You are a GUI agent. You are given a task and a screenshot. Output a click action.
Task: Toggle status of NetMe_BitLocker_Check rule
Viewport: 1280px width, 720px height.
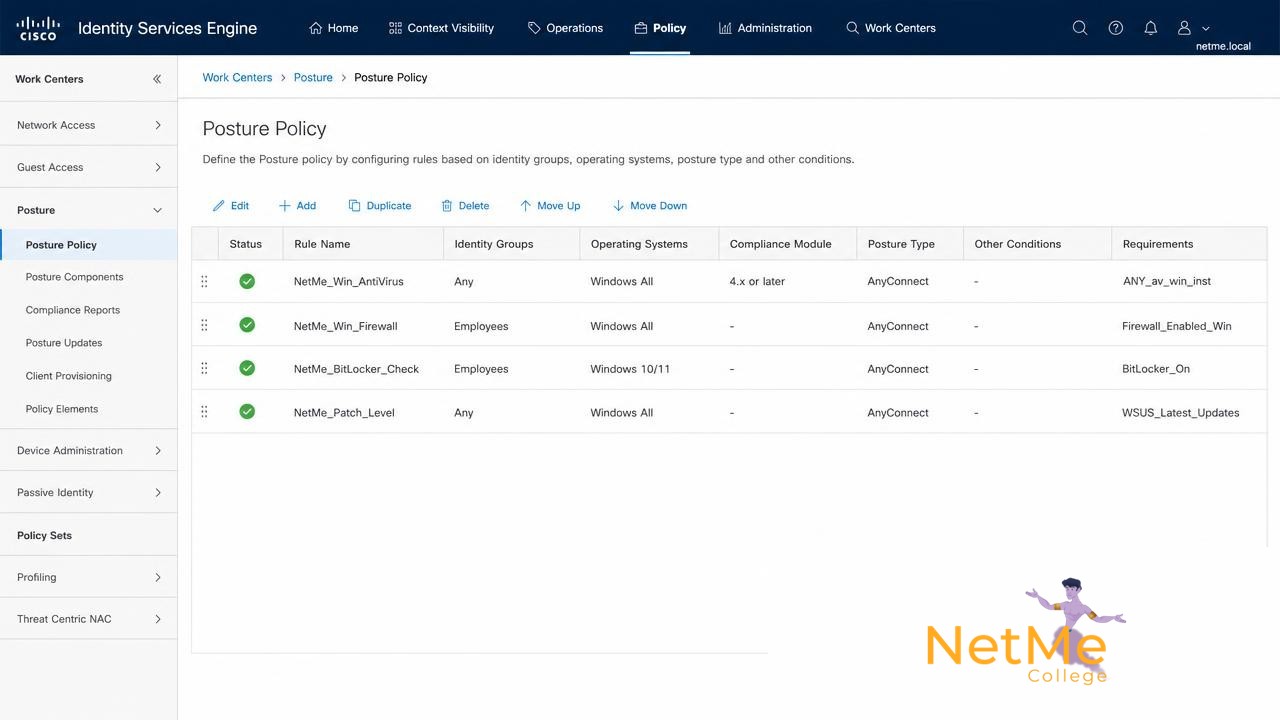(247, 368)
